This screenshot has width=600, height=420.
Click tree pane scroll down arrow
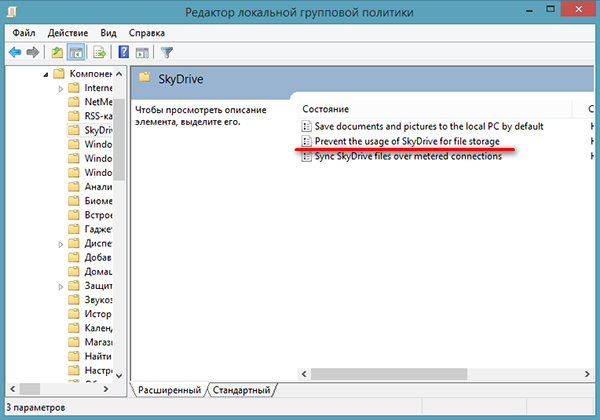tap(119, 376)
